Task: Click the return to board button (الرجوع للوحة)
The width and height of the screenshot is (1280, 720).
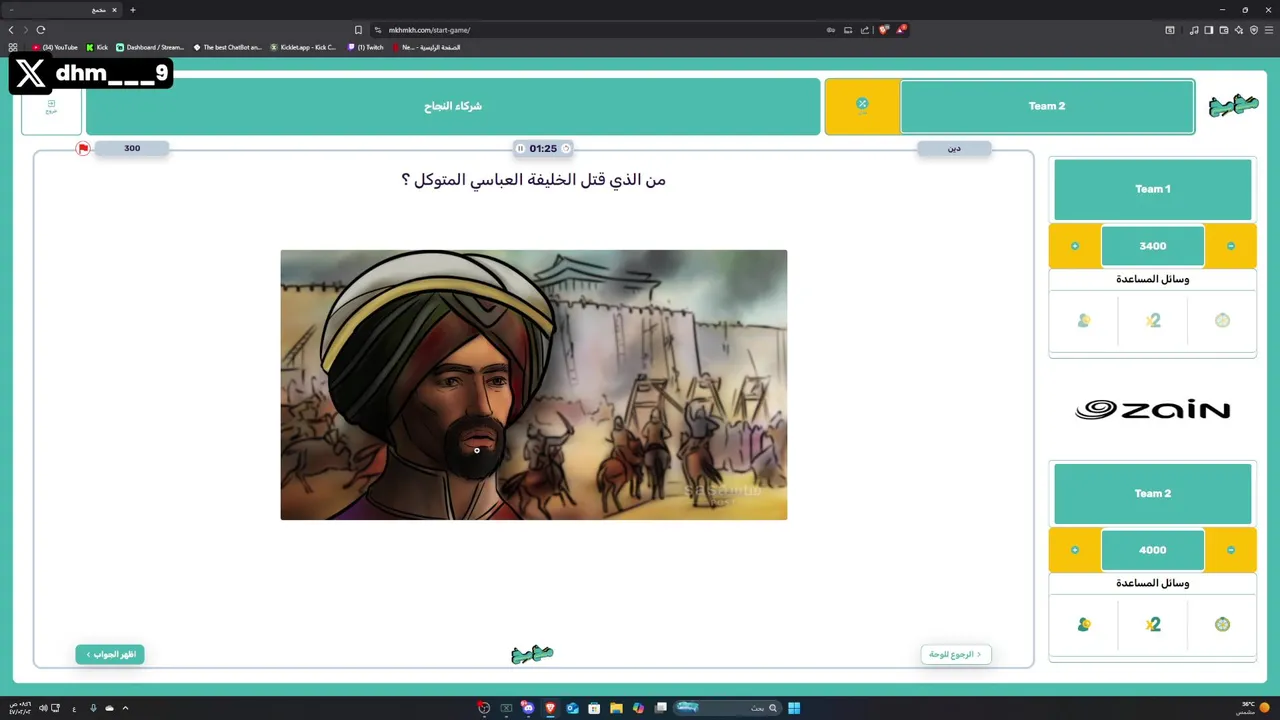Action: tap(955, 654)
